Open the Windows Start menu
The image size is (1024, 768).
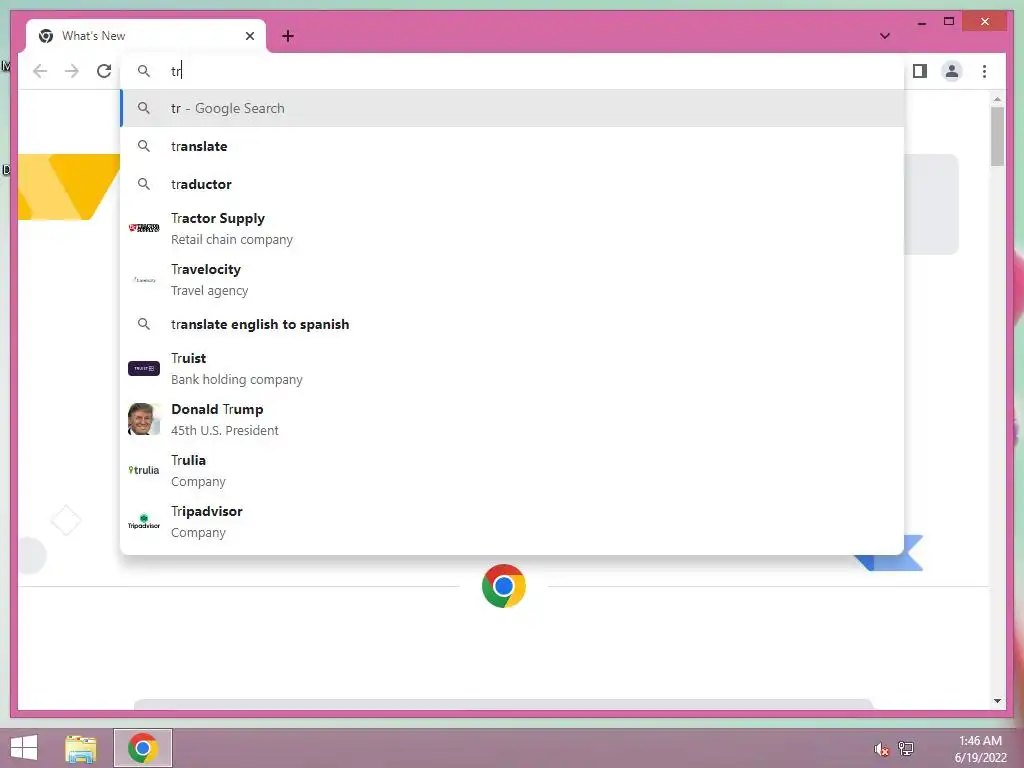24,748
